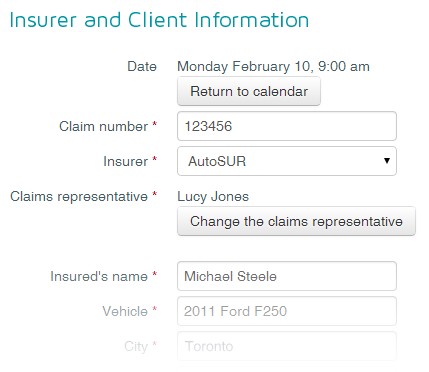Click the Insured's name label

pyautogui.click(x=99, y=276)
